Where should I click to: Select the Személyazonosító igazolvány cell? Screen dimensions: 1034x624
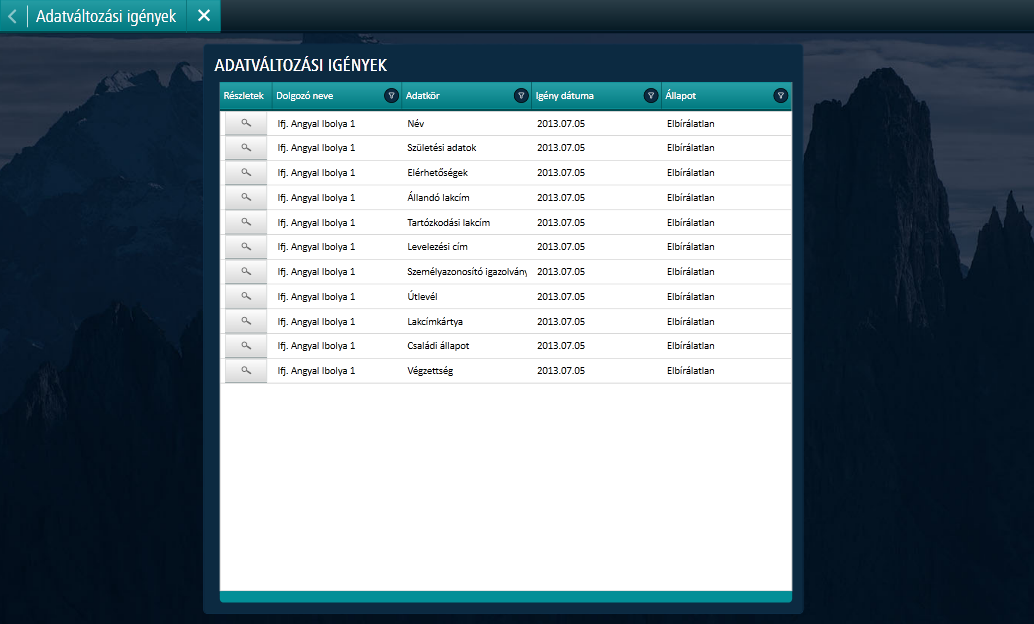(x=467, y=272)
